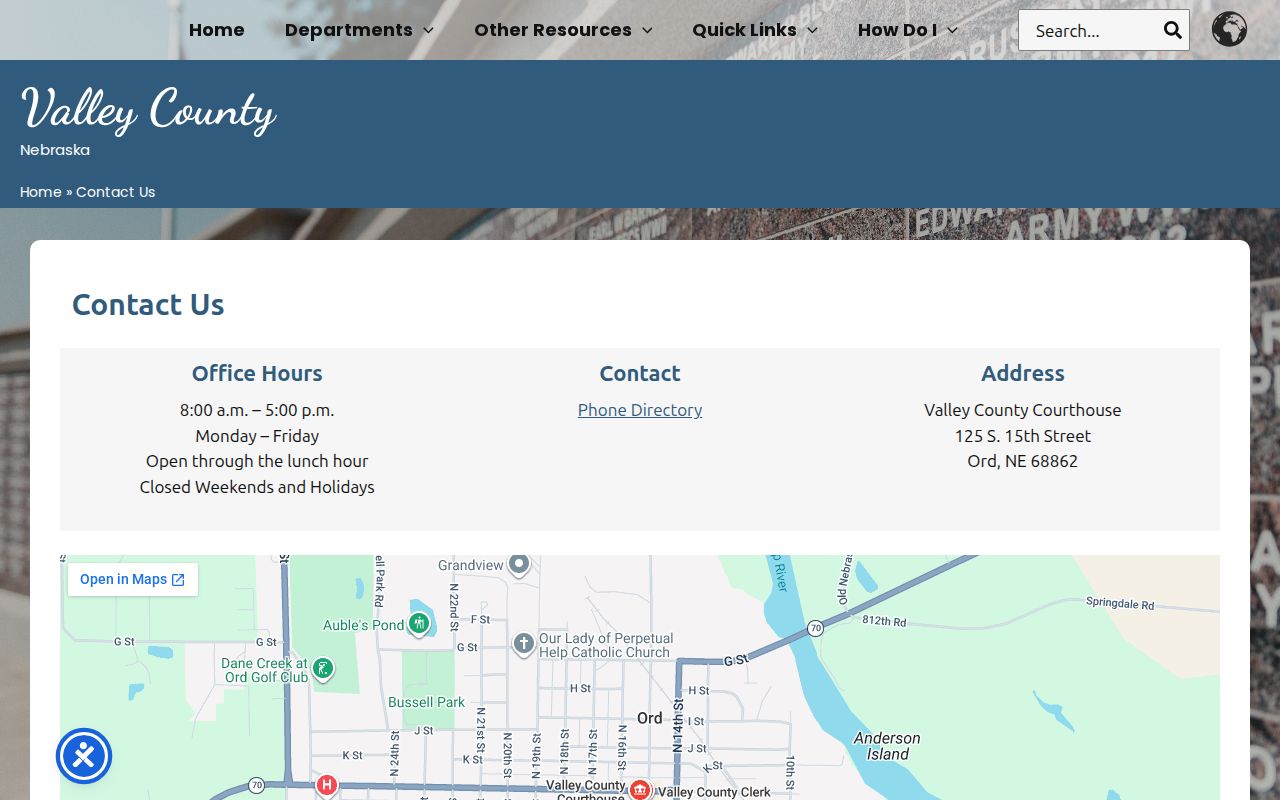Click the Bussell Park map label
Viewport: 1280px width, 800px height.
427,702
